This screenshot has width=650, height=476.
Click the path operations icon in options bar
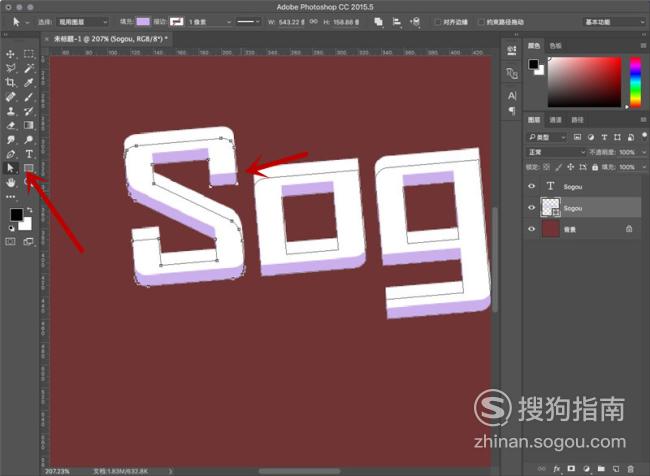tap(378, 22)
